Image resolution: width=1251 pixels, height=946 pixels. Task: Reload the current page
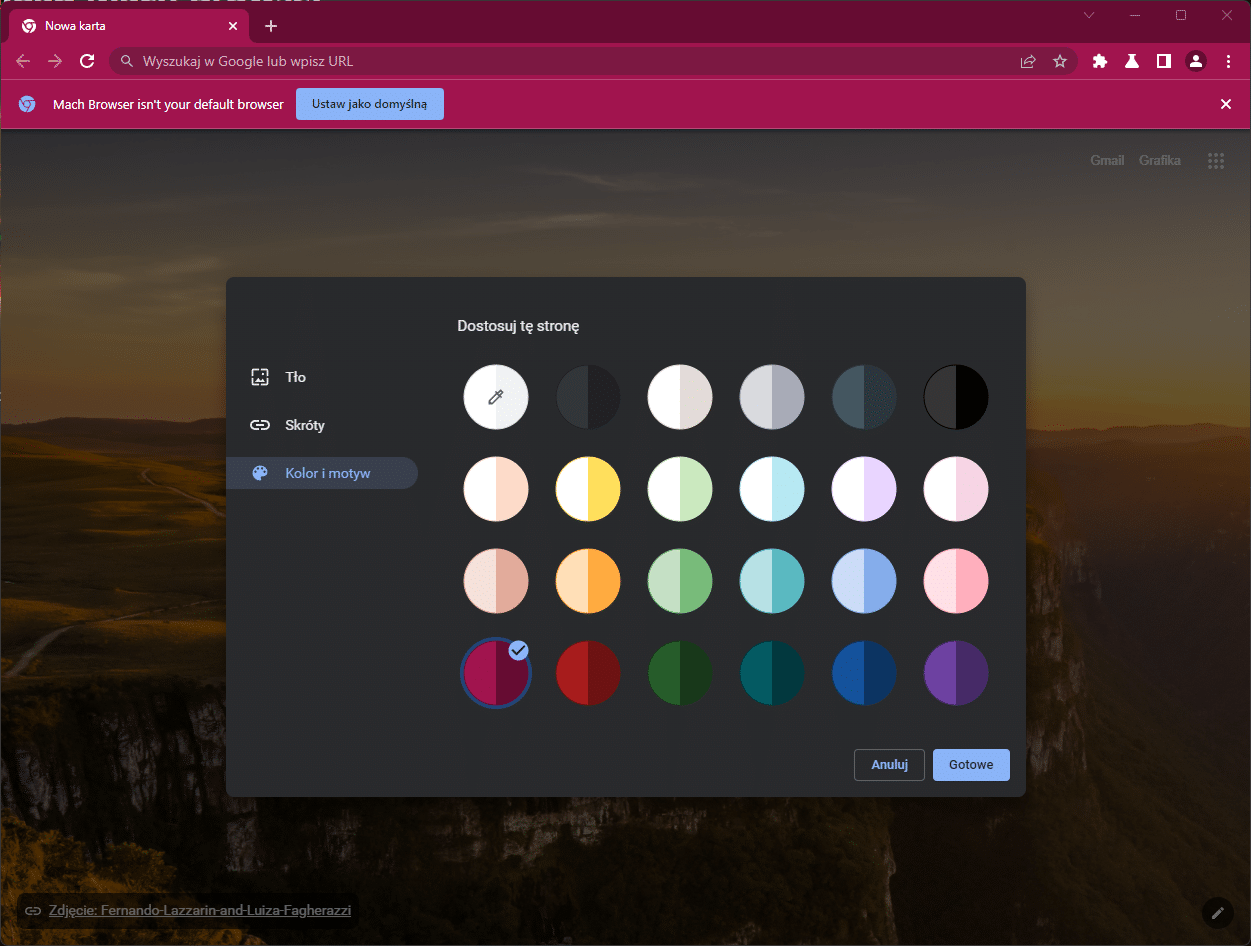(x=87, y=61)
